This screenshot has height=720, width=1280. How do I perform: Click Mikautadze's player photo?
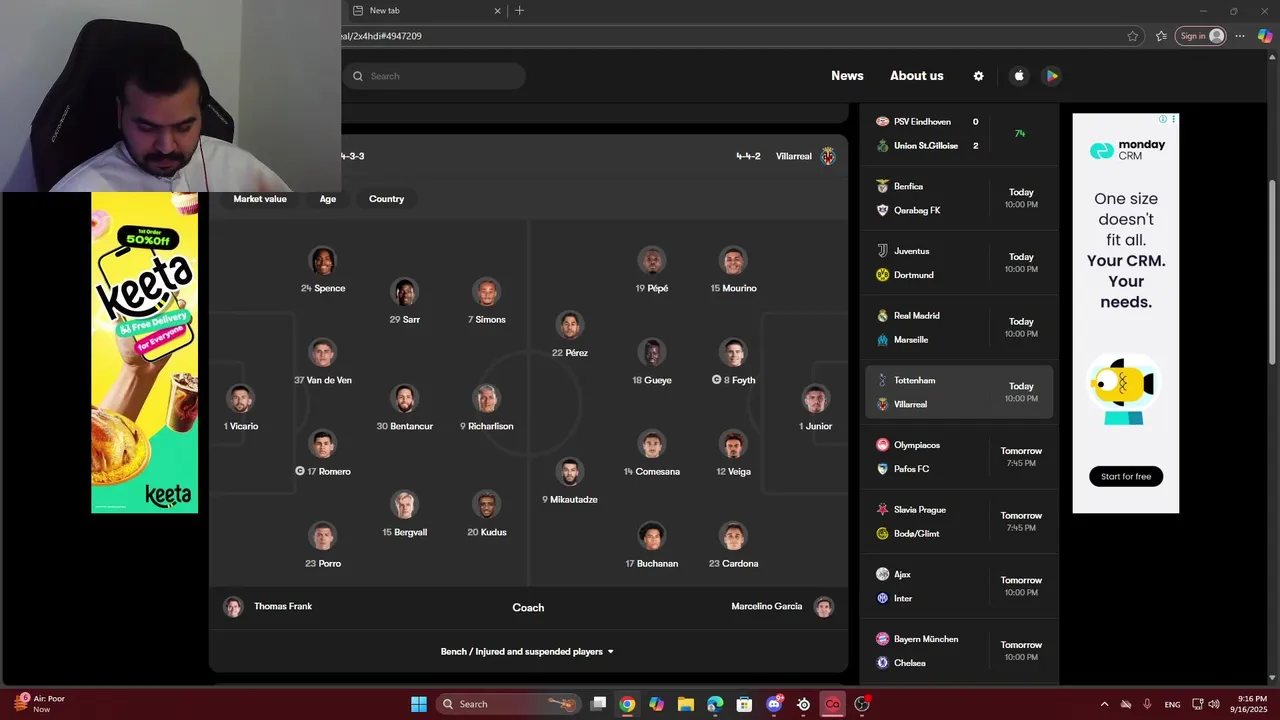tap(569, 472)
